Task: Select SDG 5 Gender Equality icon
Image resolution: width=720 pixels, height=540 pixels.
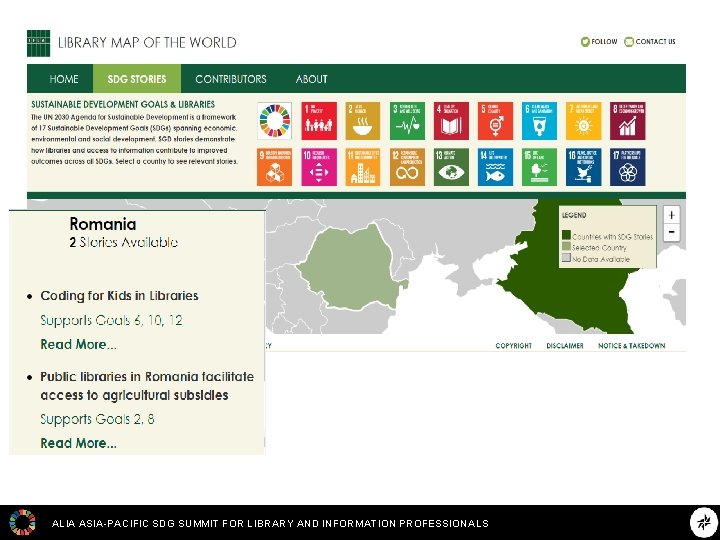Action: tap(495, 121)
